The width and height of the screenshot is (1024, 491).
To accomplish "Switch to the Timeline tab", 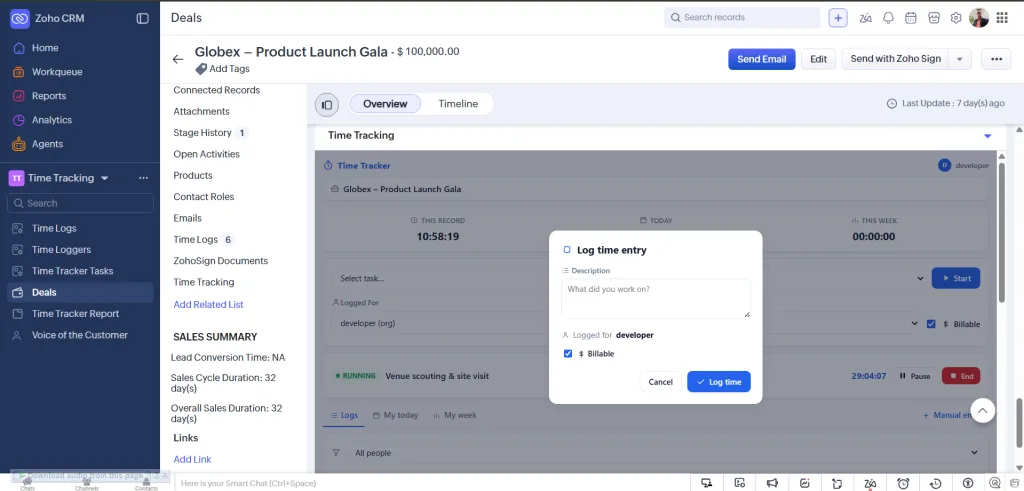I will pyautogui.click(x=458, y=104).
